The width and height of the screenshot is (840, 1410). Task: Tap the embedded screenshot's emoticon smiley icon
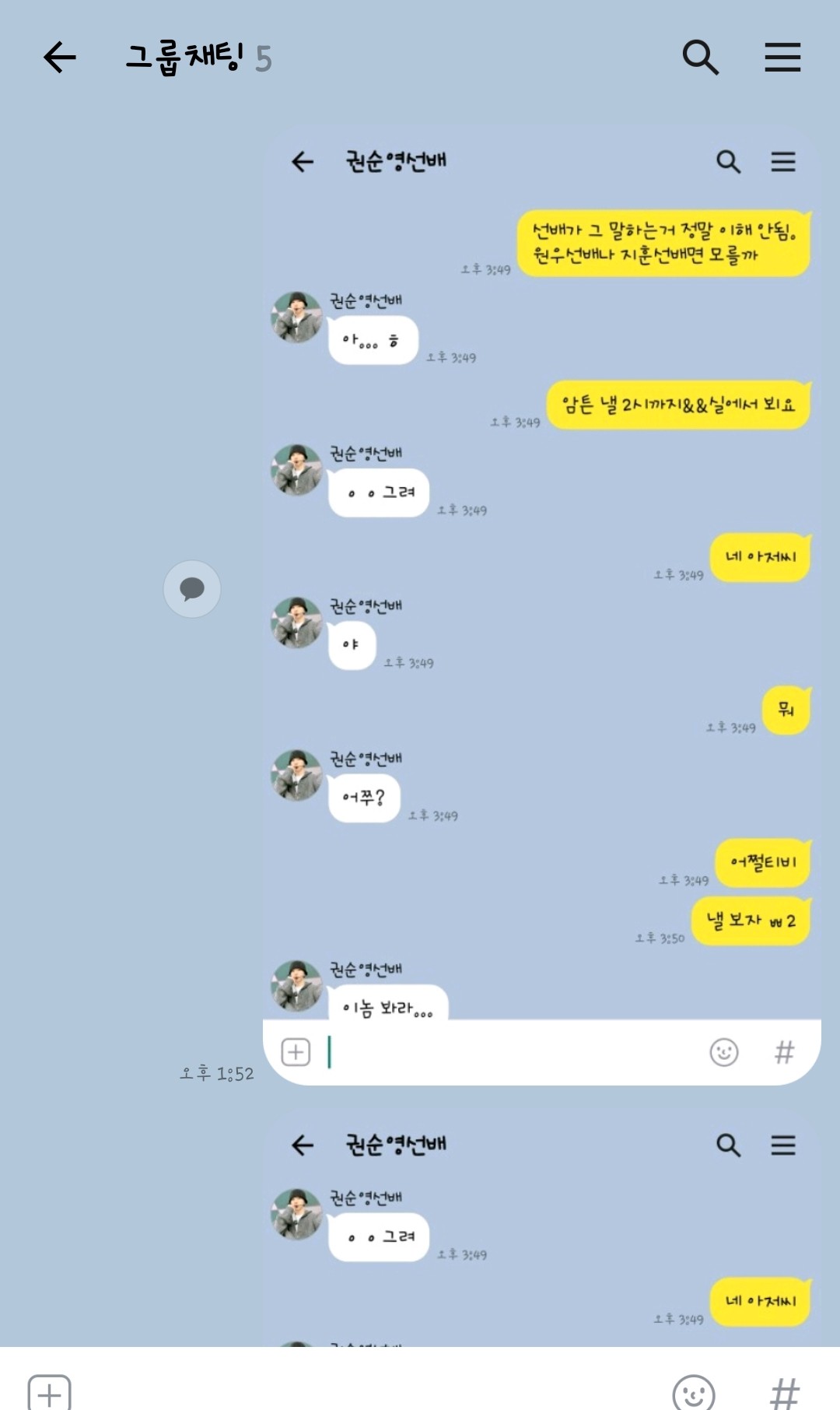pos(724,1052)
